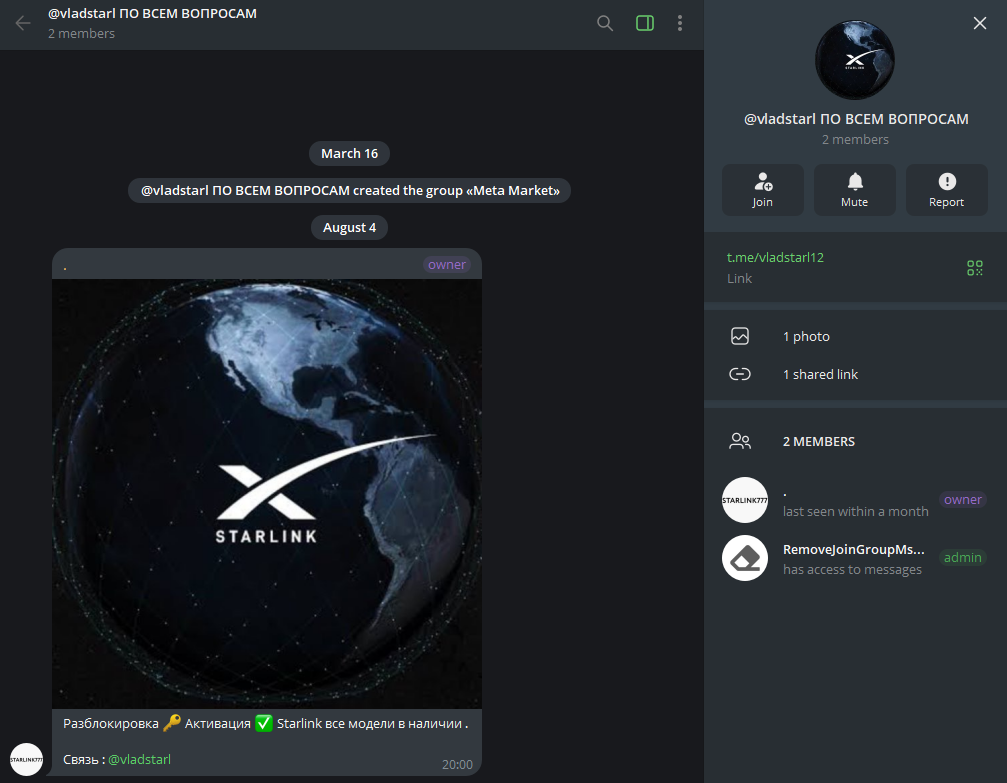Click the owner tag on the message
The image size is (1007, 783).
pyautogui.click(x=447, y=265)
